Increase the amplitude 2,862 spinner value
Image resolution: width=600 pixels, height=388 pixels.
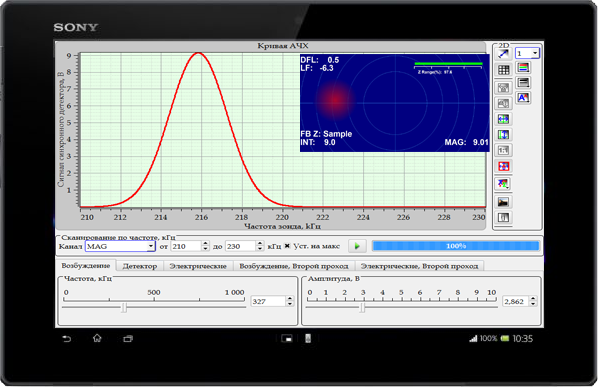(533, 298)
